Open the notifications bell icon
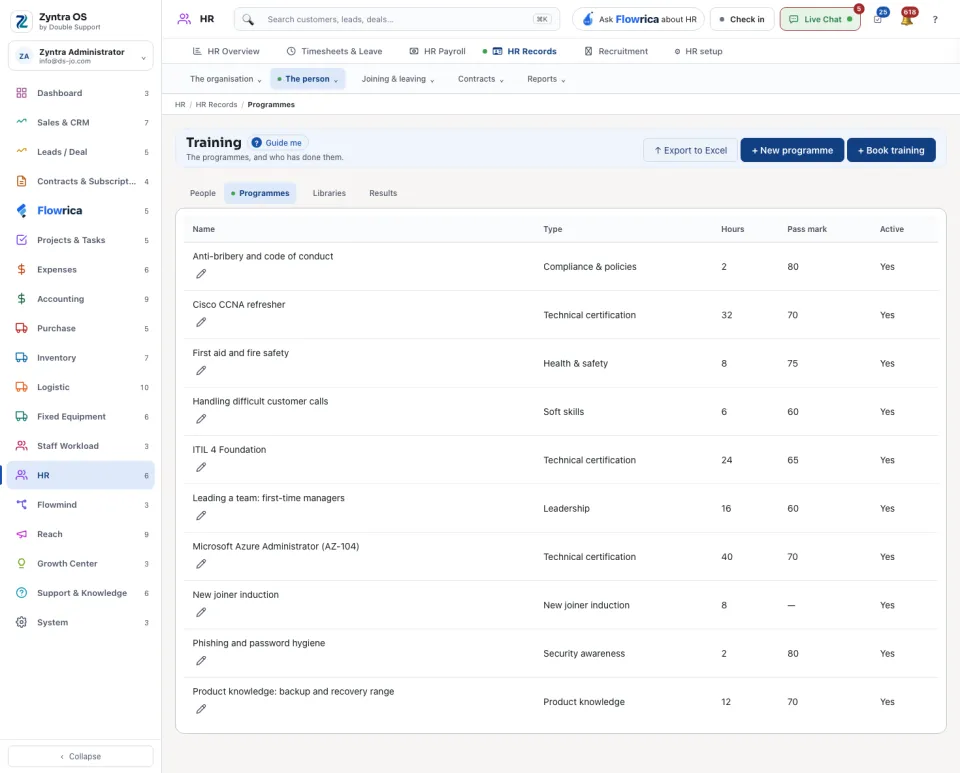Screen dimensions: 960x773 pos(907,19)
